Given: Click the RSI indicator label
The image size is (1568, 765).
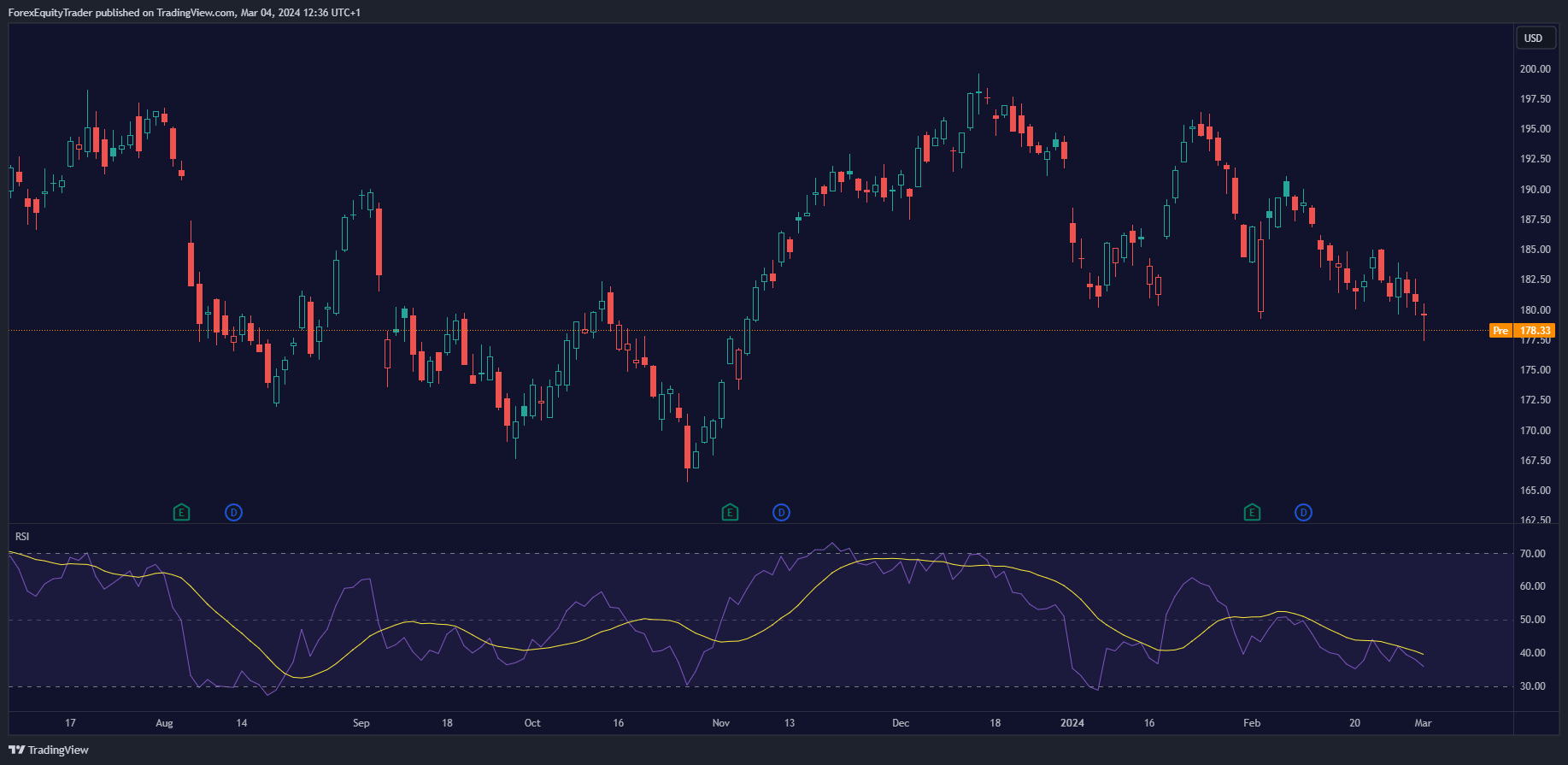Looking at the screenshot, I should tap(22, 536).
